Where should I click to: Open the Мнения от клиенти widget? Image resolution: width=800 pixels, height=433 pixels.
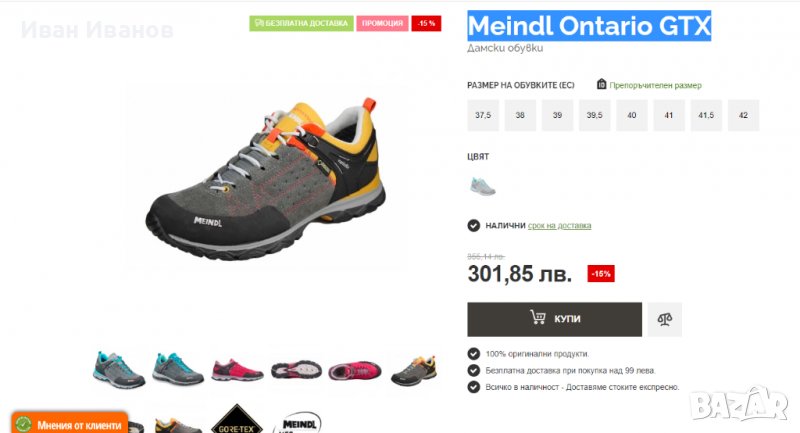click(69, 423)
